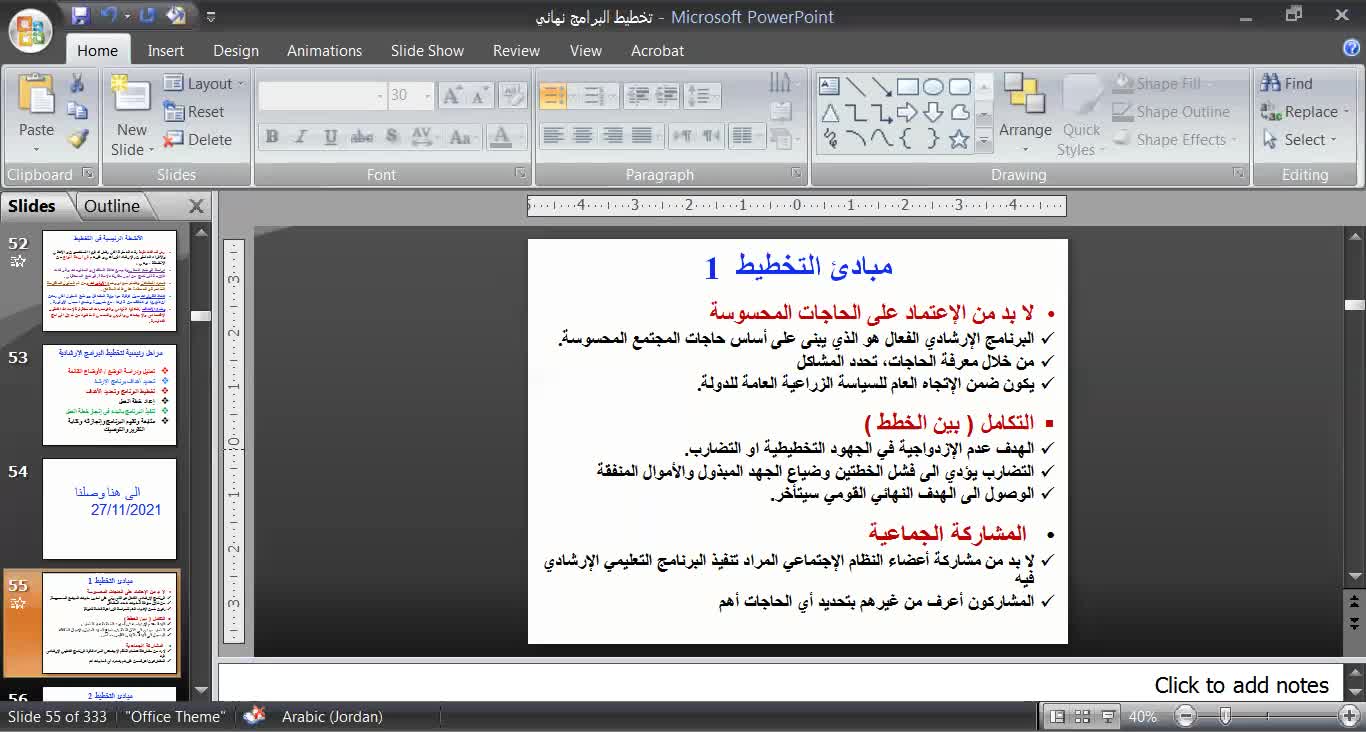This screenshot has height=732, width=1366.
Task: Undo the last action
Action: pos(109,15)
